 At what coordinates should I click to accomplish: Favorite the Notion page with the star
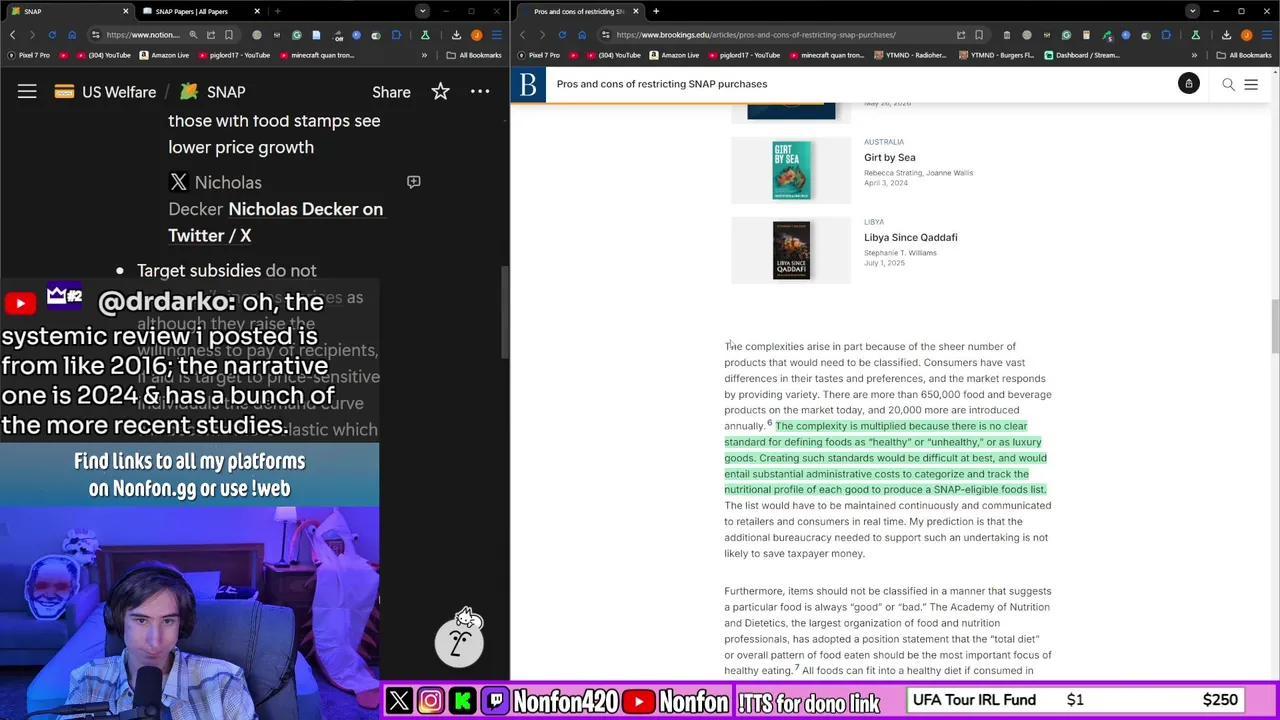(440, 92)
